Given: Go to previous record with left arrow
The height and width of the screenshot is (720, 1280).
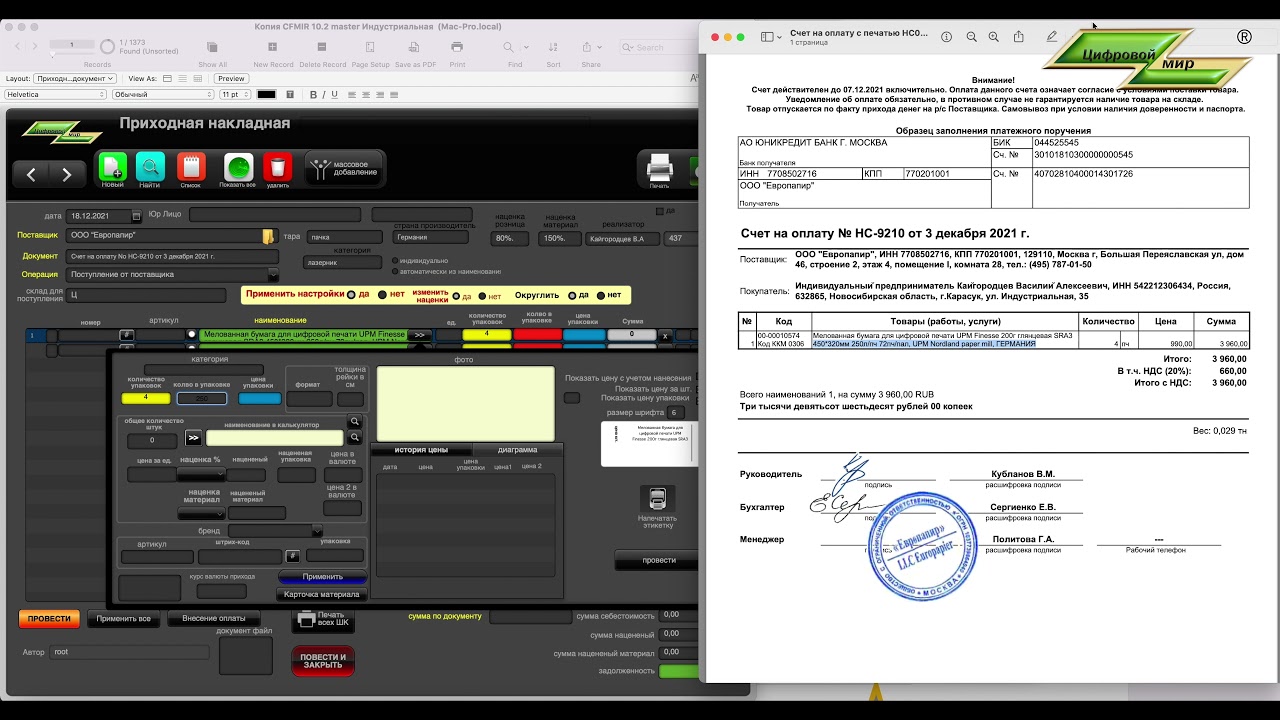Looking at the screenshot, I should (31, 174).
